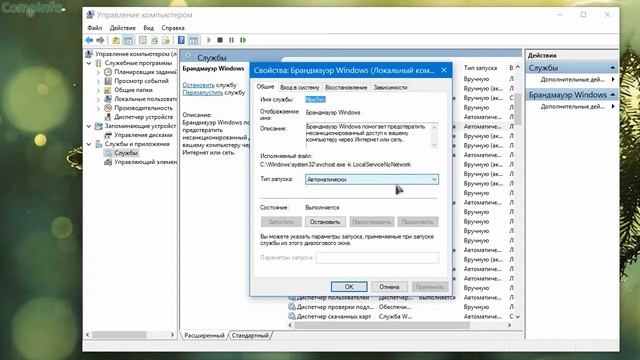Click the Stop service square icon
This screenshot has width=640, height=360.
[220, 40]
